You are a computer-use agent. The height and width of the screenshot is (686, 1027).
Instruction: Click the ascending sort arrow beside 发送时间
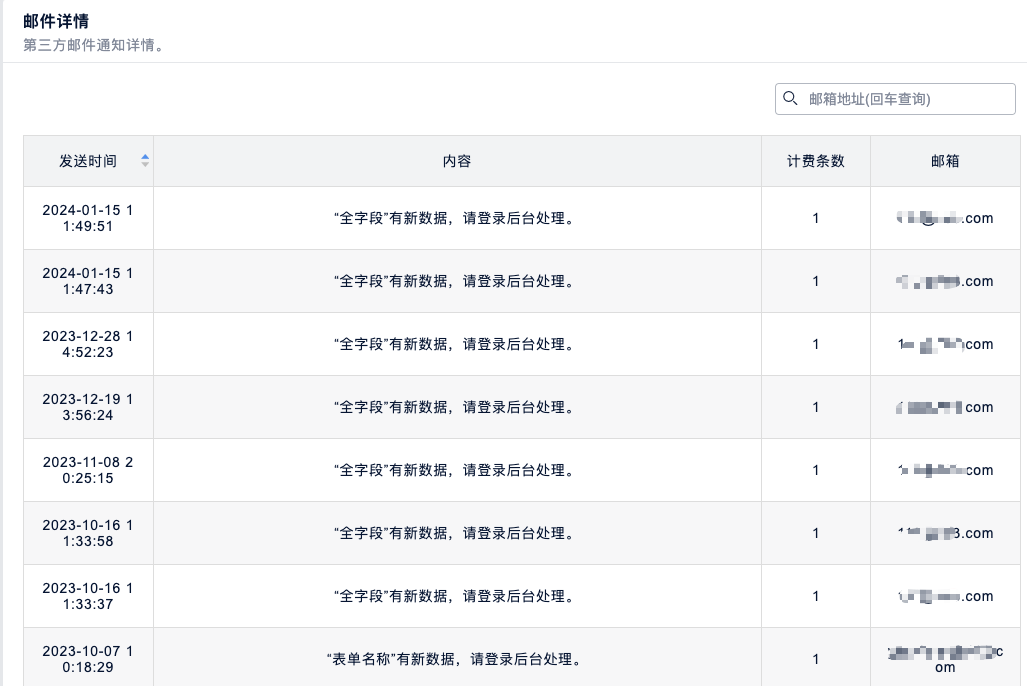click(145, 156)
